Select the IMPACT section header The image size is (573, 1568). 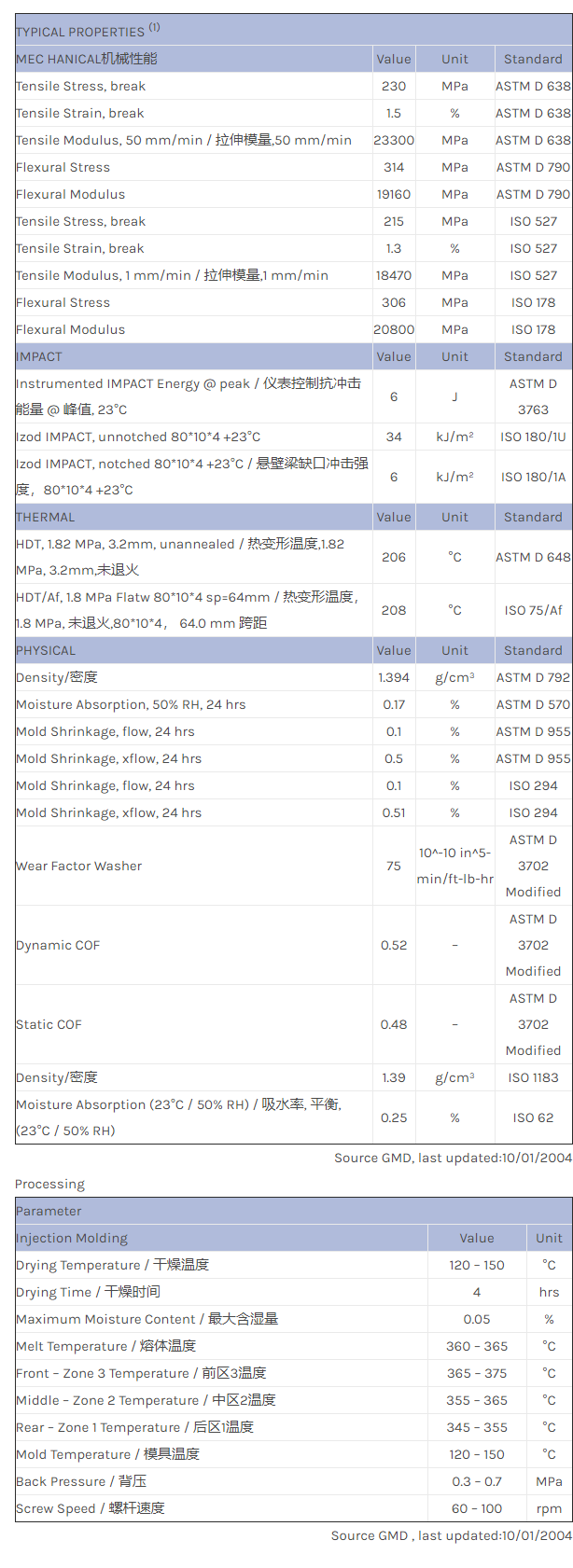[x=39, y=356]
